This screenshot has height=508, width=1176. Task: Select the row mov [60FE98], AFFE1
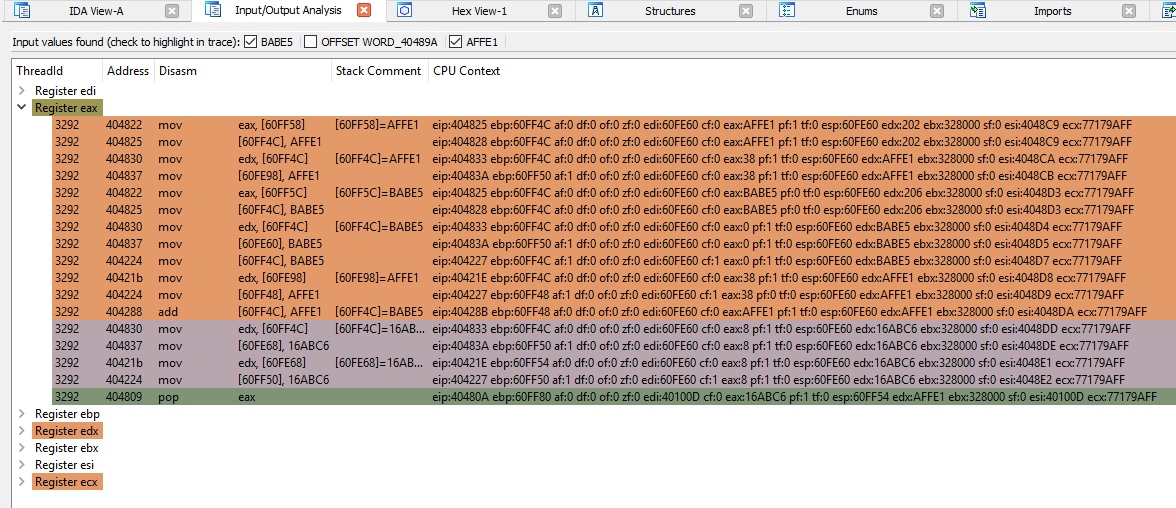point(614,176)
